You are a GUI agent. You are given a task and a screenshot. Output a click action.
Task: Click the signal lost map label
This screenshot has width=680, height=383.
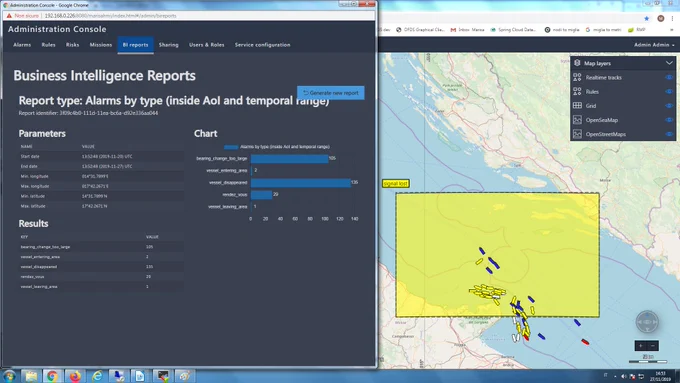coord(396,183)
